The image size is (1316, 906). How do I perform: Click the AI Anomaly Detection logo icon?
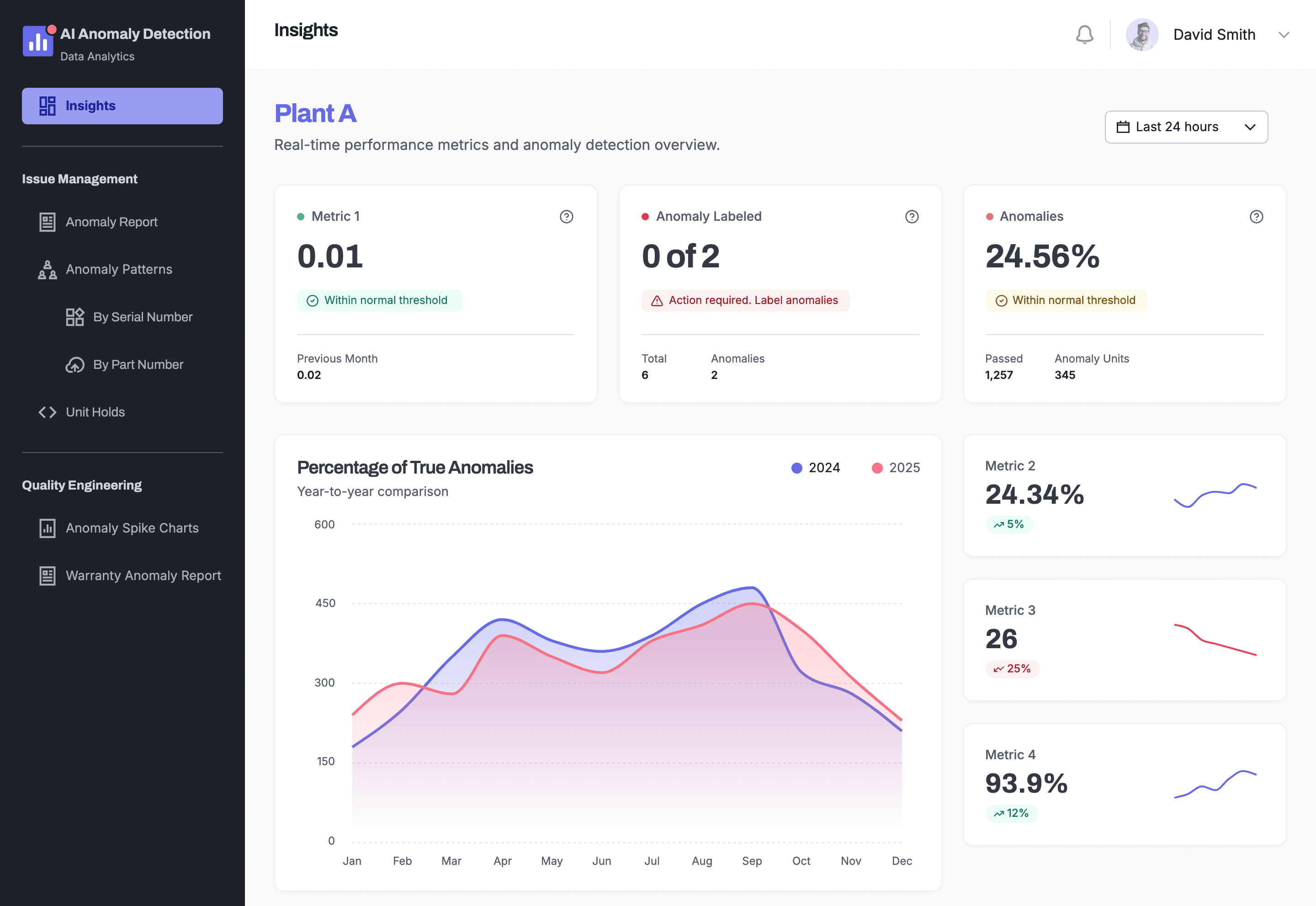pyautogui.click(x=38, y=41)
